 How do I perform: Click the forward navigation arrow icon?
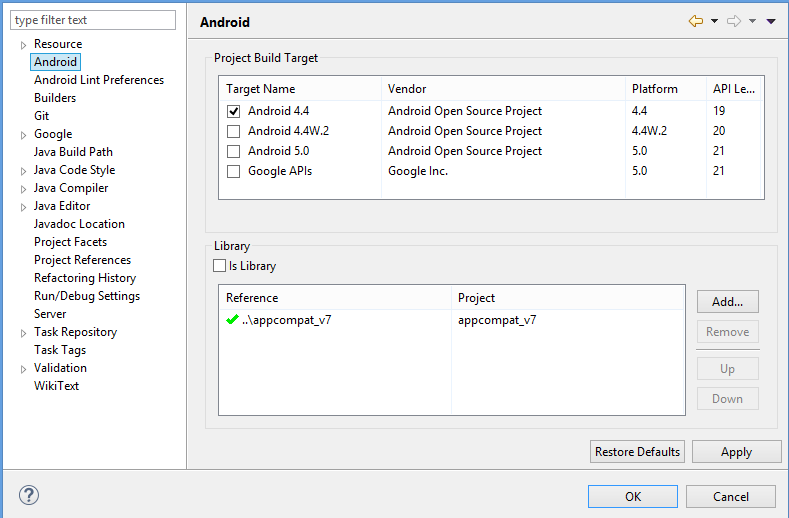click(733, 21)
